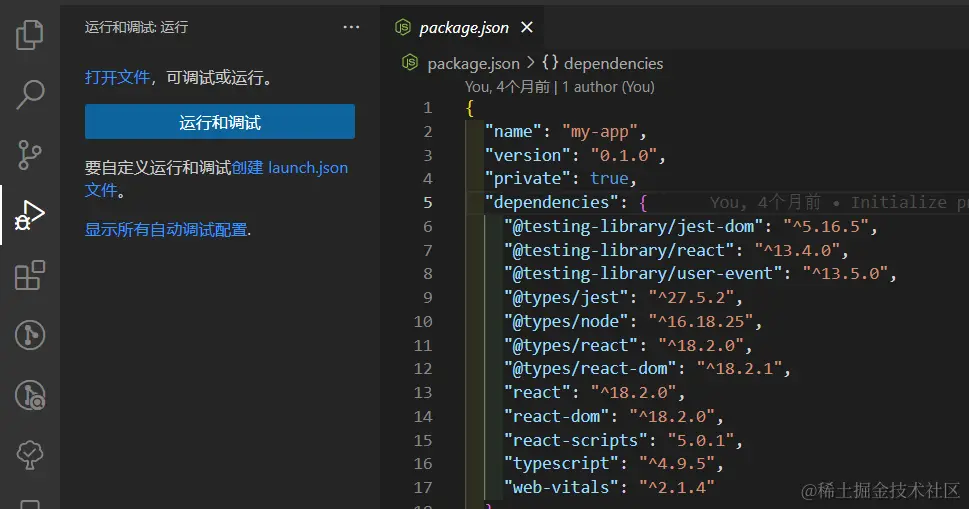The width and height of the screenshot is (969, 509).
Task: Click the Node.js icon on package.json tab
Action: pyautogui.click(x=403, y=27)
